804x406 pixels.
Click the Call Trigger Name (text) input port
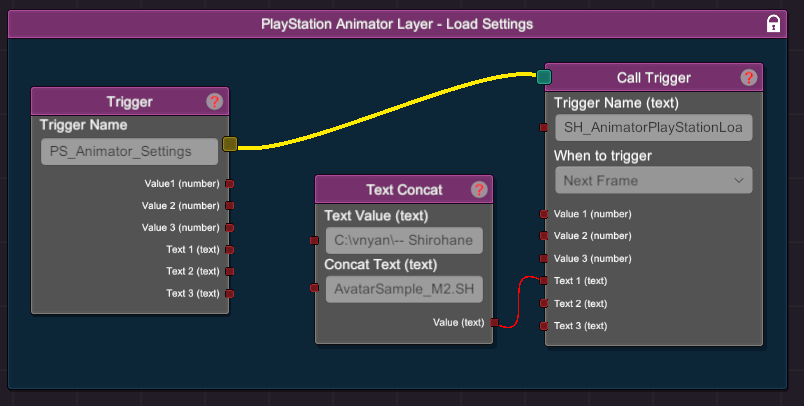pyautogui.click(x=544, y=127)
